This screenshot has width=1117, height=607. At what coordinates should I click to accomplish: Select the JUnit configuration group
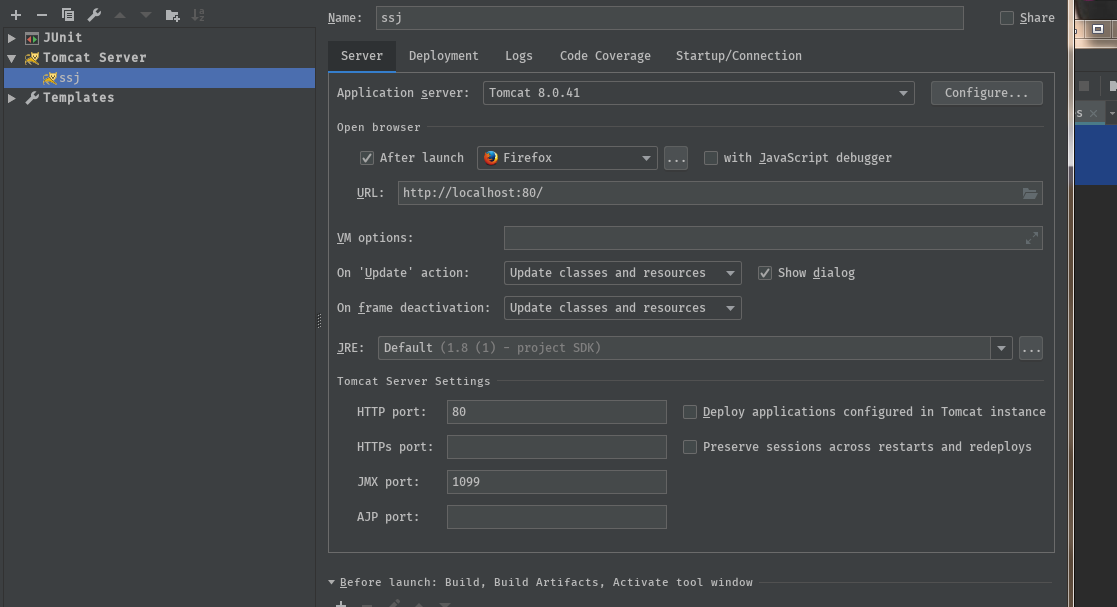click(x=63, y=38)
